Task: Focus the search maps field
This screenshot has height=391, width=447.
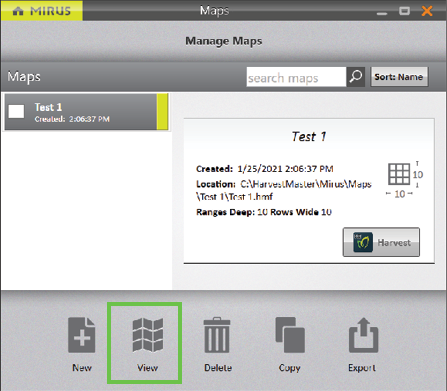Action: coord(296,77)
